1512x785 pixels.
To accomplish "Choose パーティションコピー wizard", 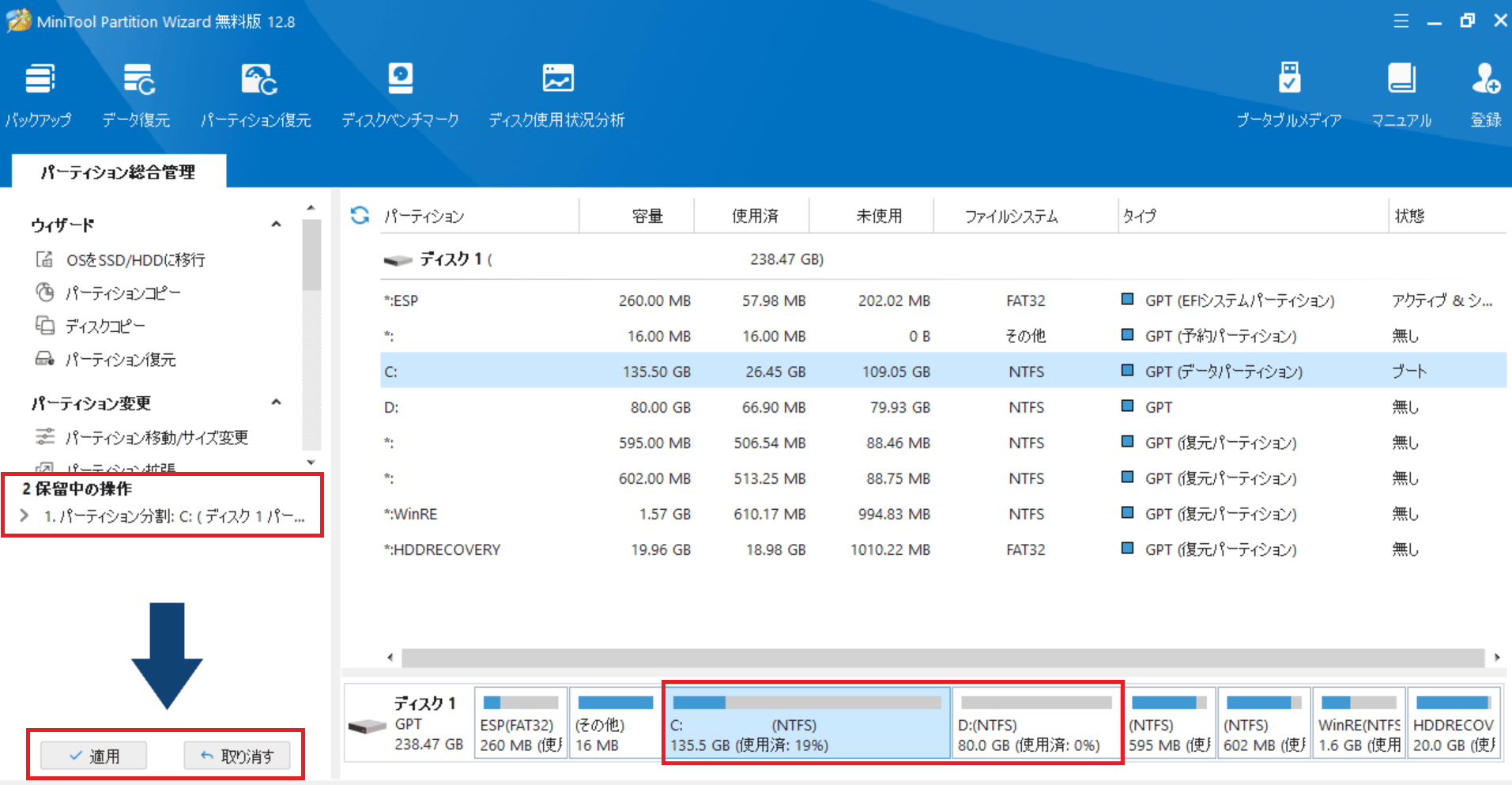I will pos(108,292).
